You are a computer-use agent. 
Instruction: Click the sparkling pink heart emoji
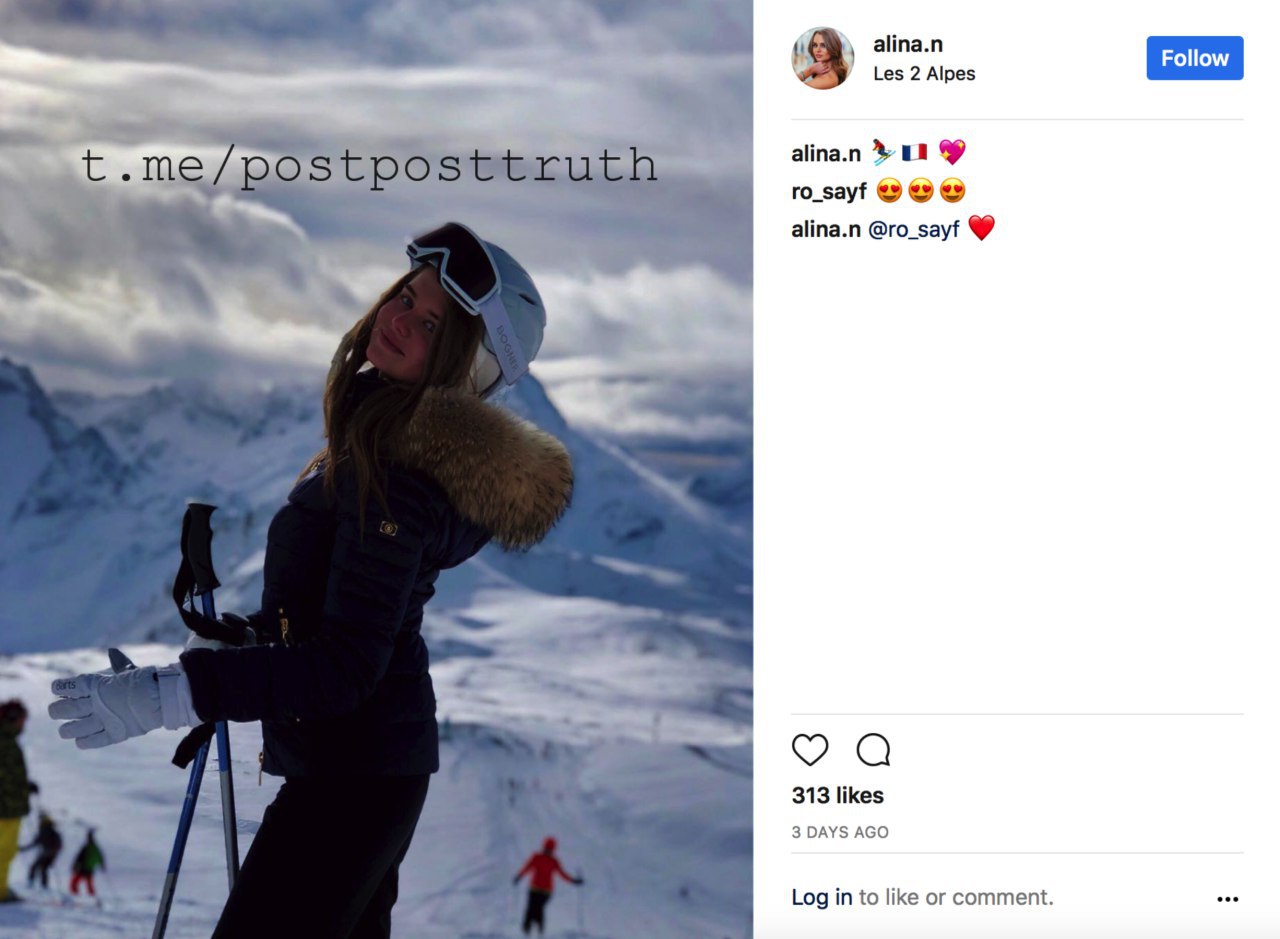[952, 153]
